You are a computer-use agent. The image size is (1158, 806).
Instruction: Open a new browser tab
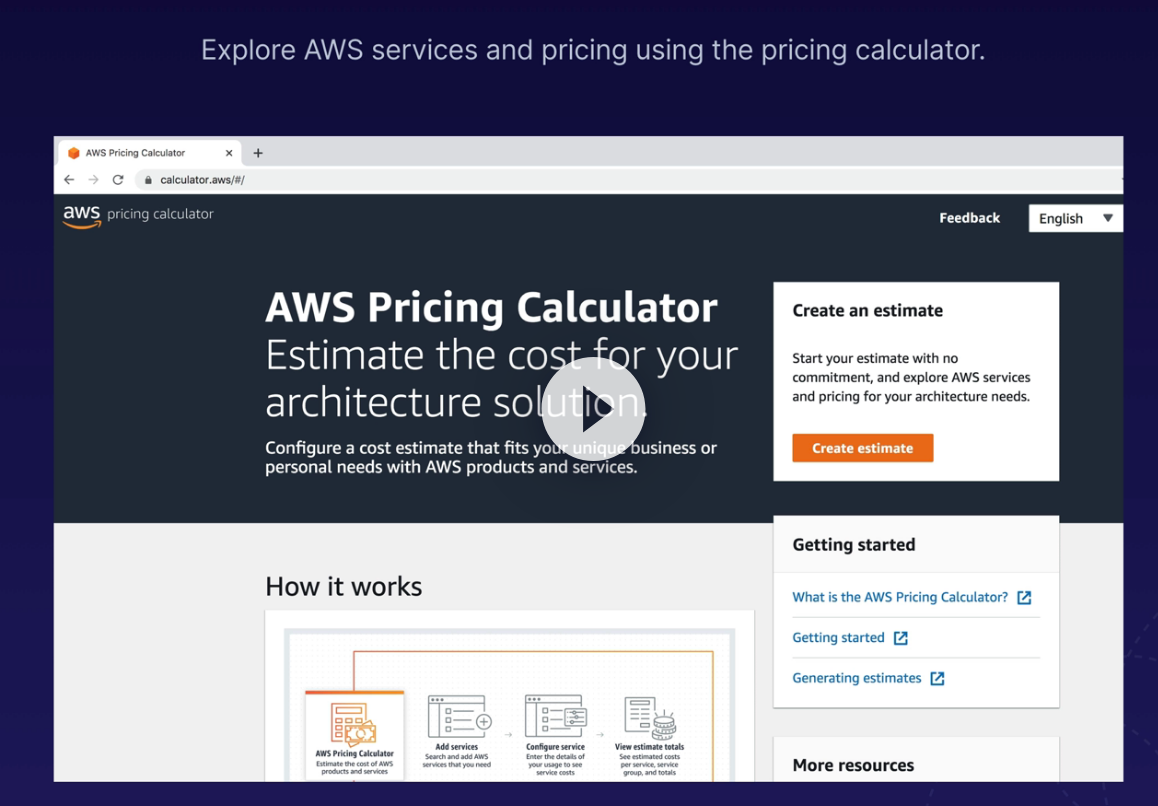click(x=258, y=153)
